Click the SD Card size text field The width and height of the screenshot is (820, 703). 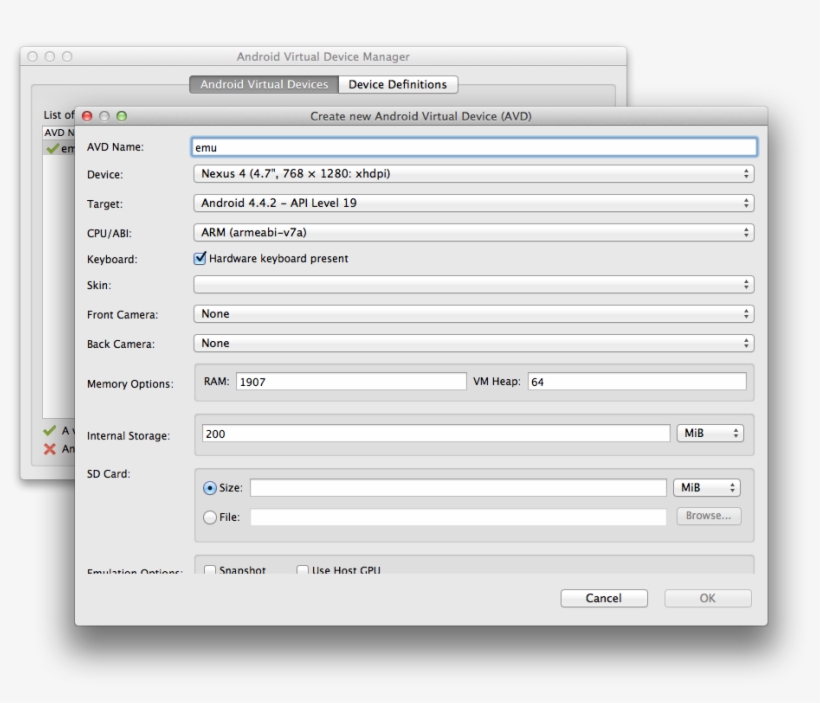tap(457, 488)
